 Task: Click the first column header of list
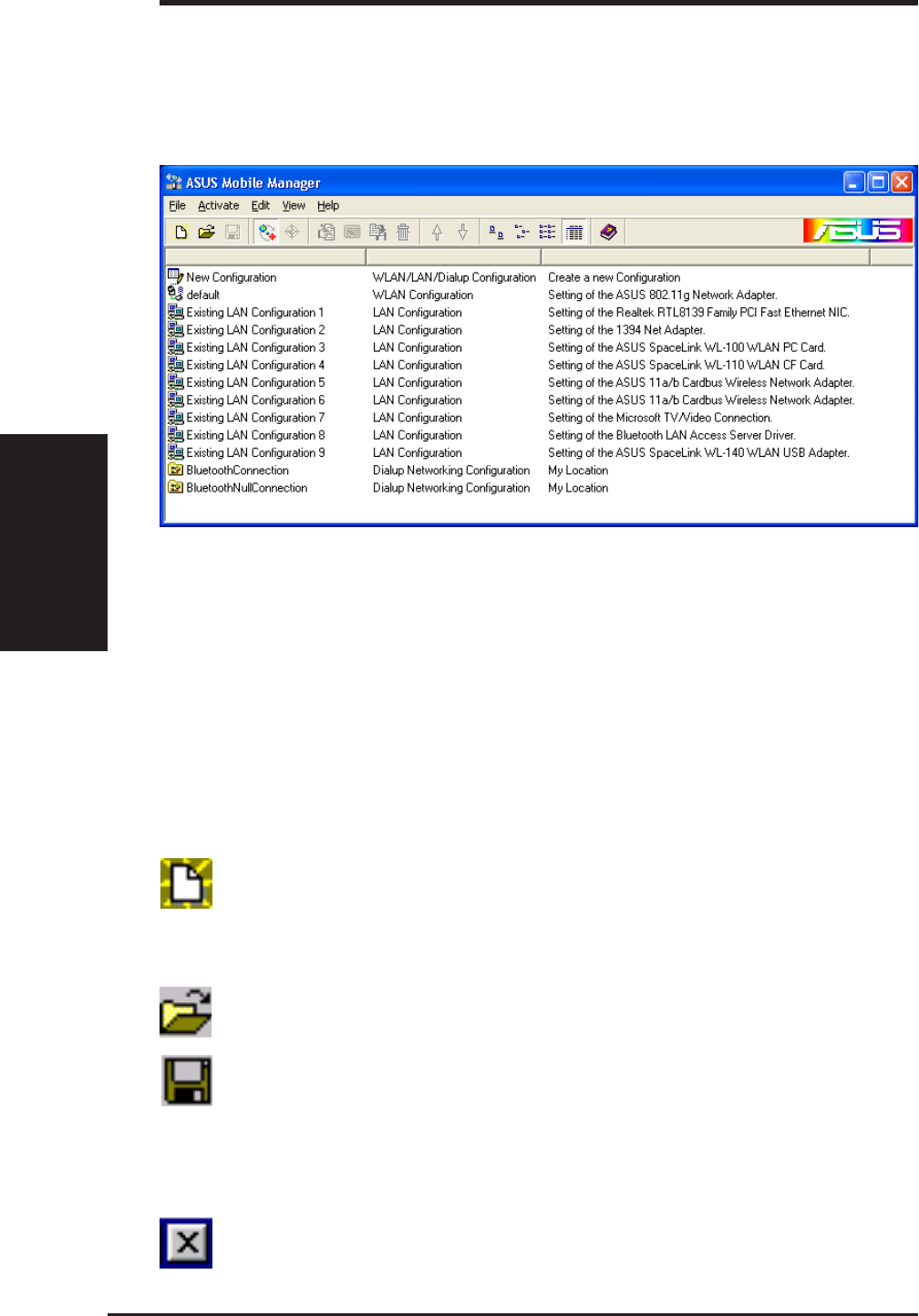(265, 257)
